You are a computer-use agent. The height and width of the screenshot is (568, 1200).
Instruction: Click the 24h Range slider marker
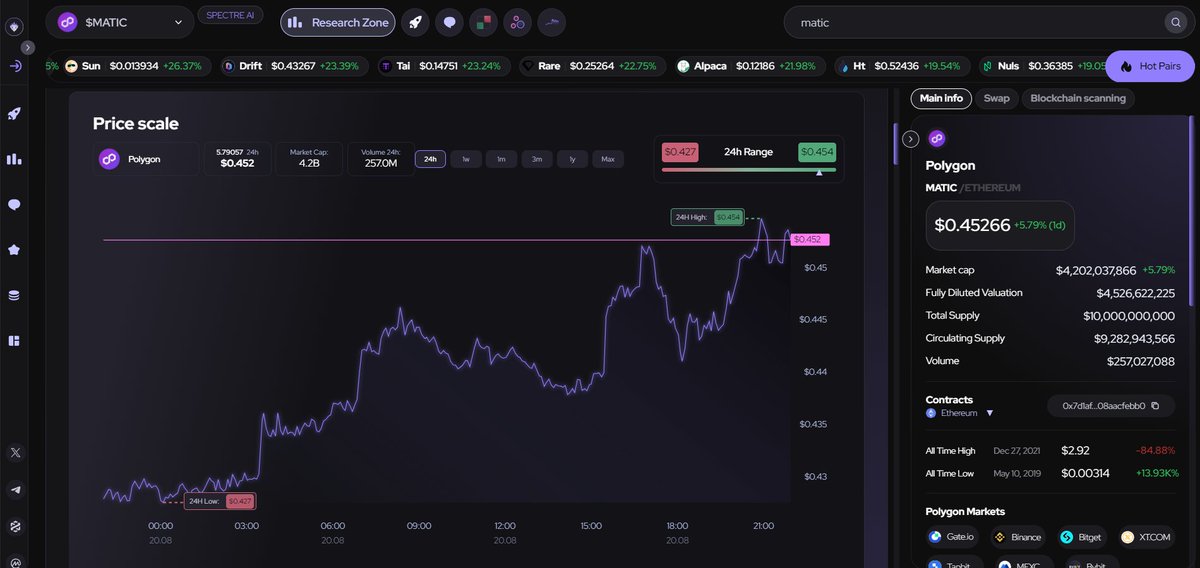point(820,172)
